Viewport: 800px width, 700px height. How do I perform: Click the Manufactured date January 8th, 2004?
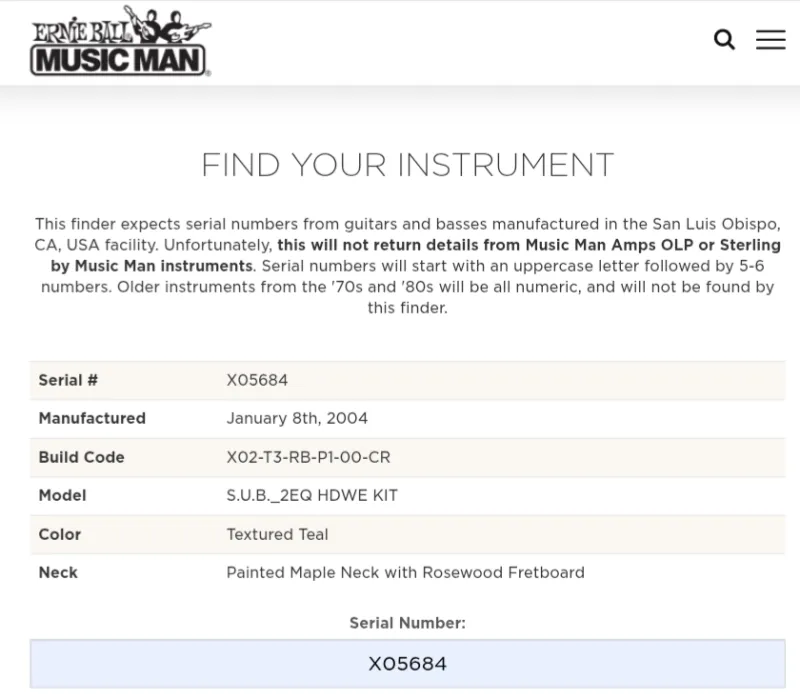[297, 418]
